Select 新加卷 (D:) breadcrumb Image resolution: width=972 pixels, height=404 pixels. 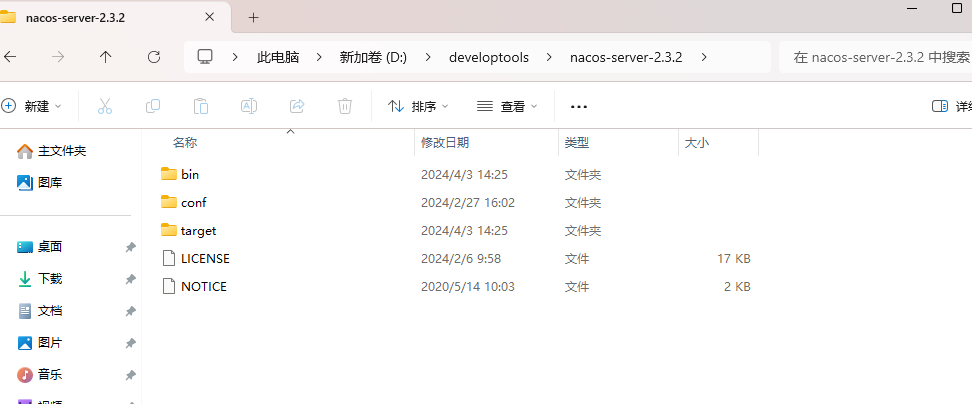(373, 58)
